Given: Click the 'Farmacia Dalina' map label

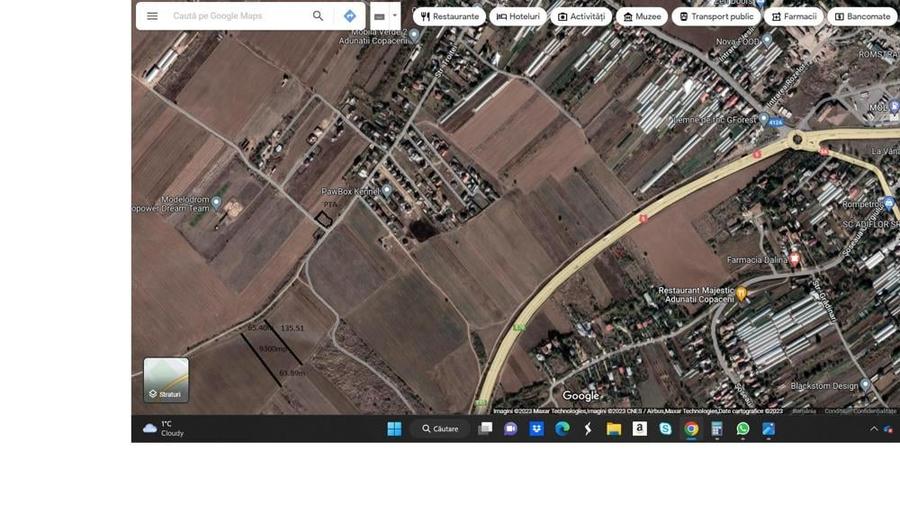Looking at the screenshot, I should (757, 260).
